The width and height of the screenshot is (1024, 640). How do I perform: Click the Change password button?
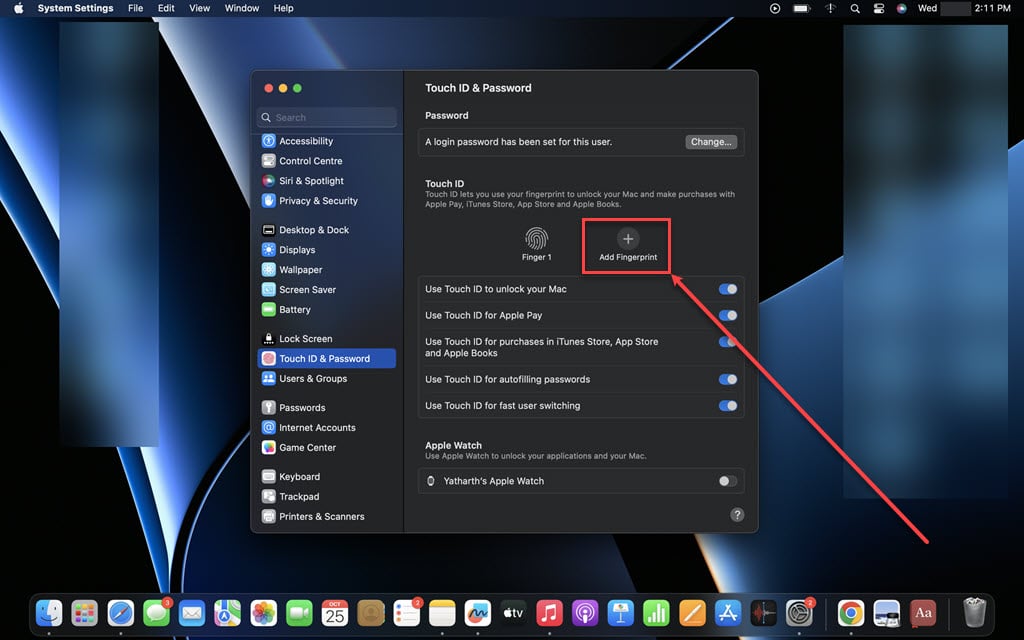711,141
